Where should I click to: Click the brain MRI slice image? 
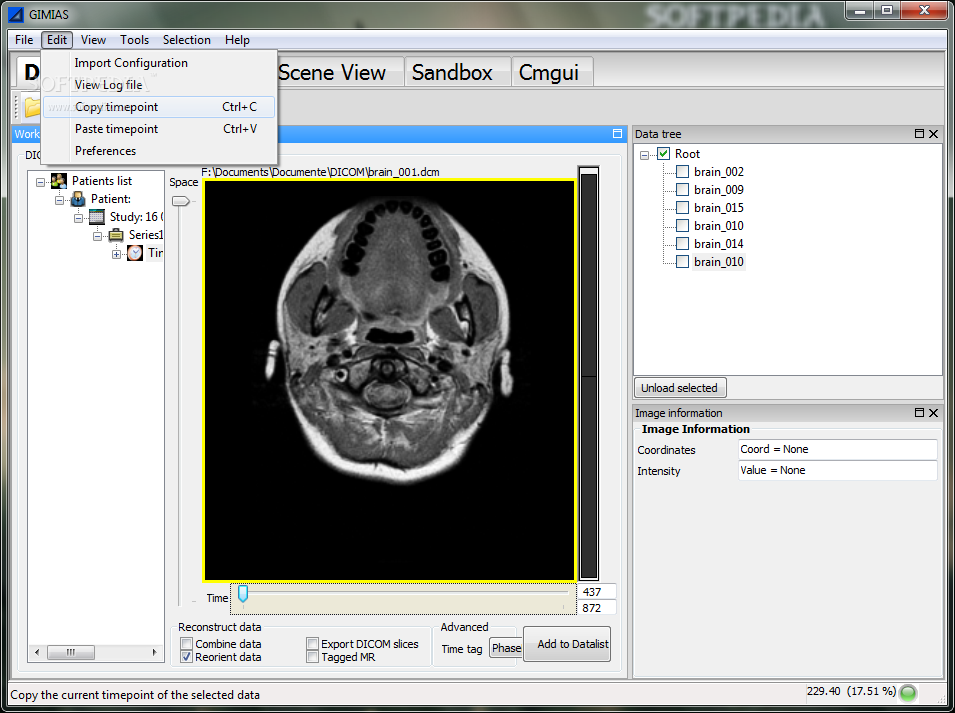(x=390, y=380)
